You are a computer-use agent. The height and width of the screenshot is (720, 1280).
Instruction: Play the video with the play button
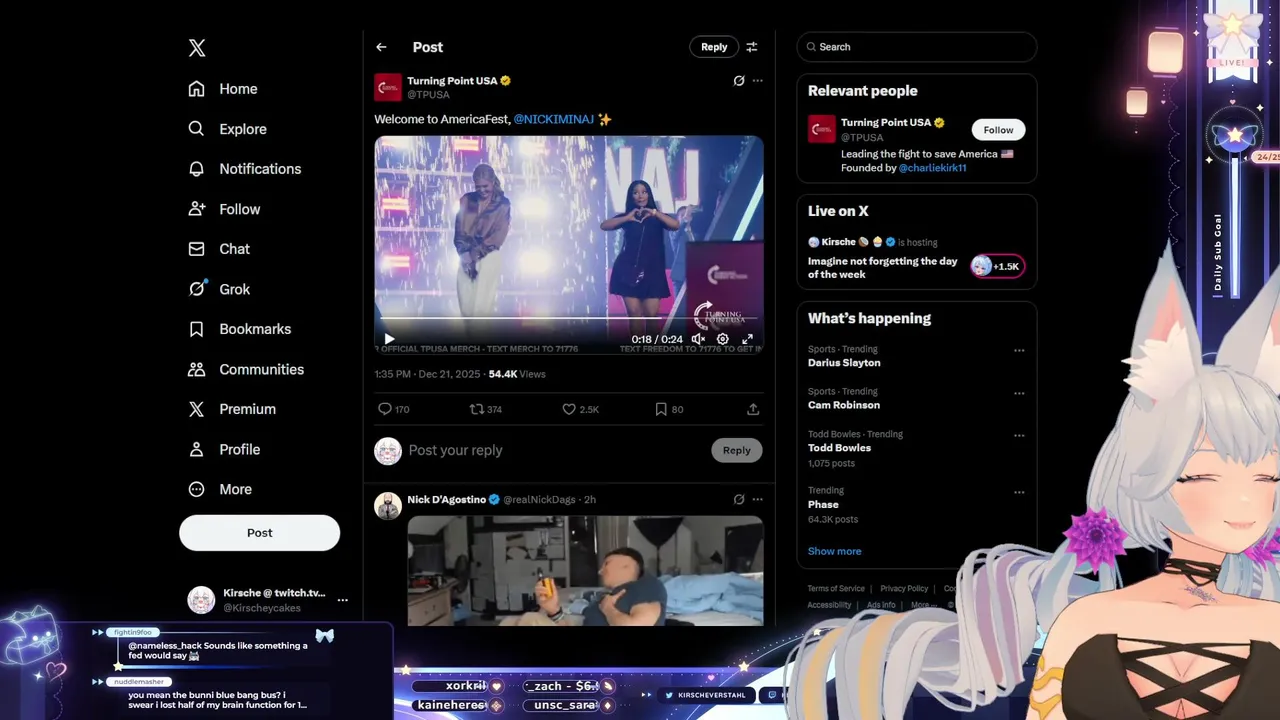click(389, 339)
